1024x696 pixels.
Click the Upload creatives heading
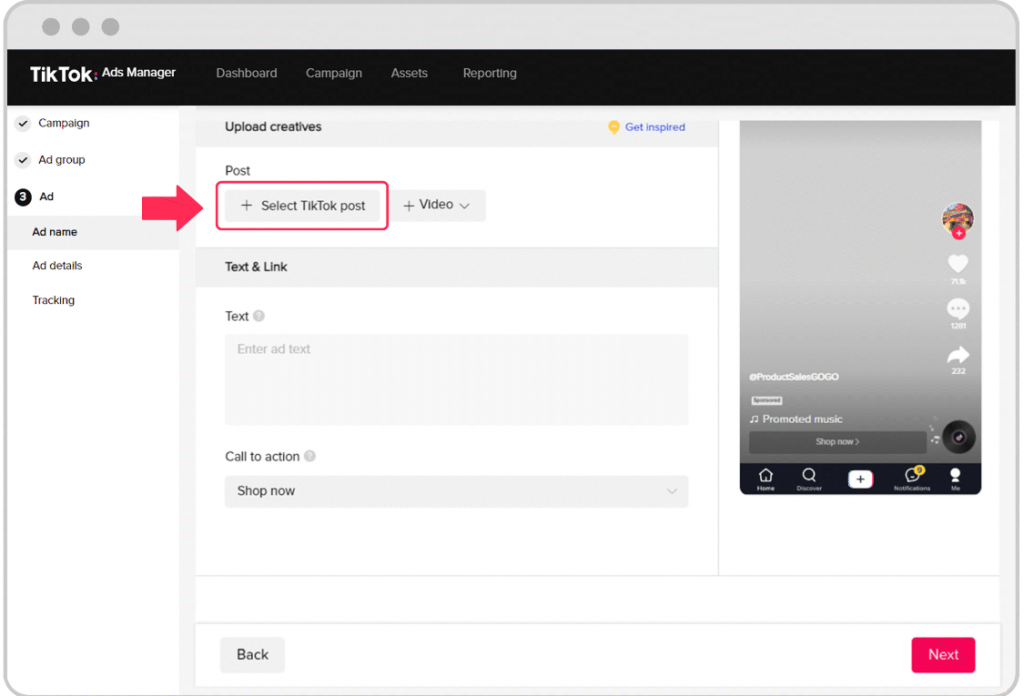[273, 127]
